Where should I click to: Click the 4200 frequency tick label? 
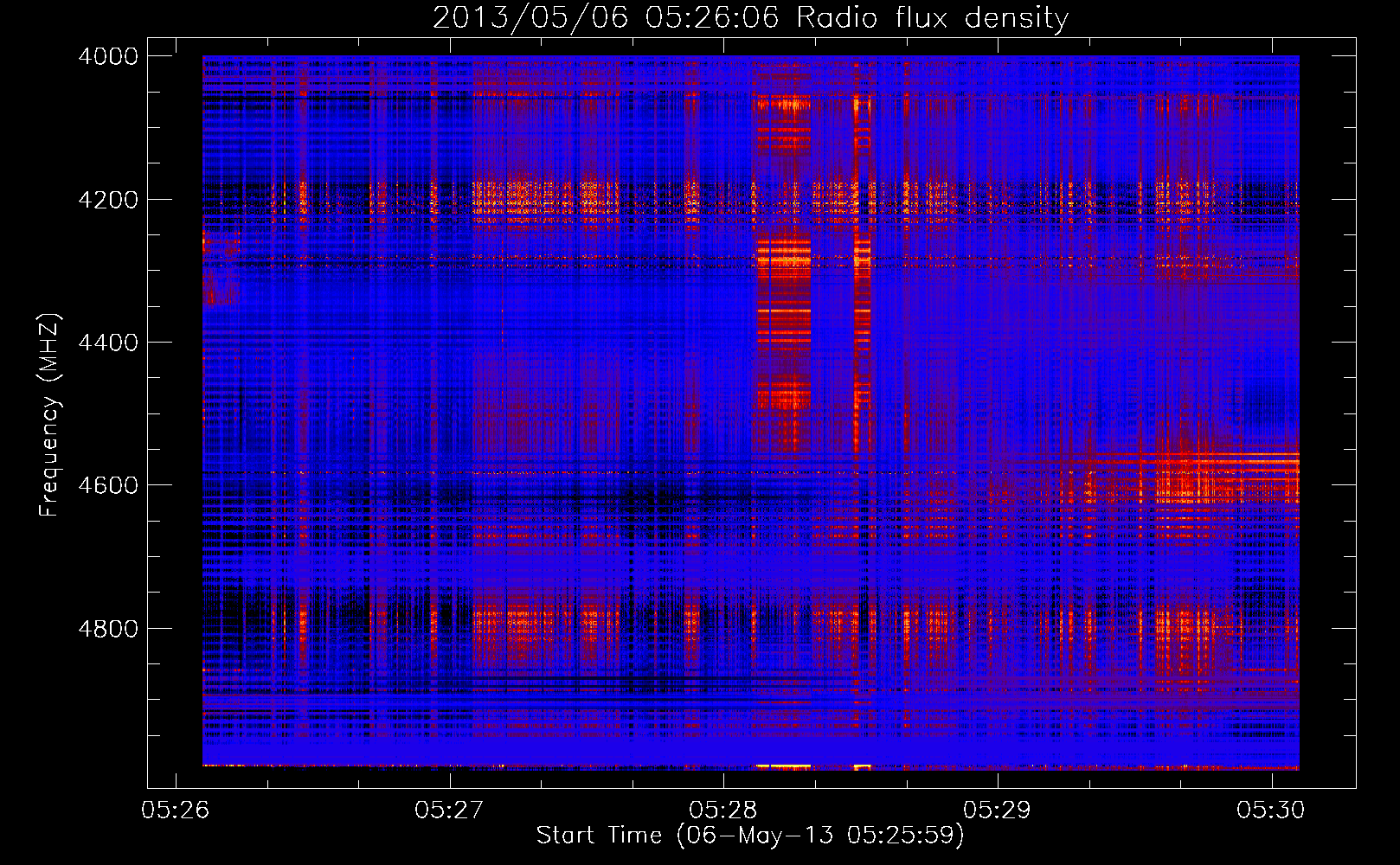(x=108, y=200)
